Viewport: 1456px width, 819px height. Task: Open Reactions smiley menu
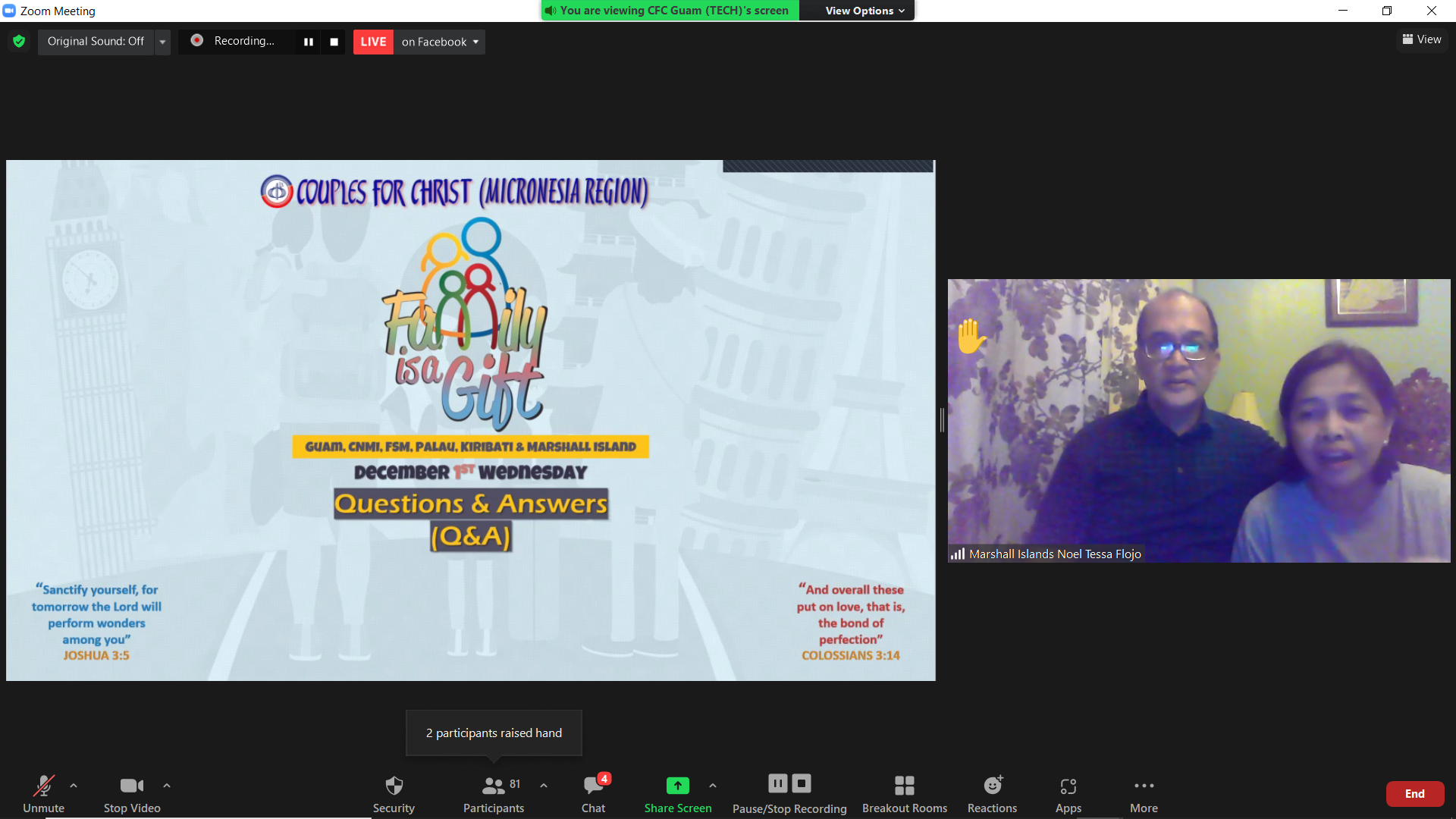point(993,793)
